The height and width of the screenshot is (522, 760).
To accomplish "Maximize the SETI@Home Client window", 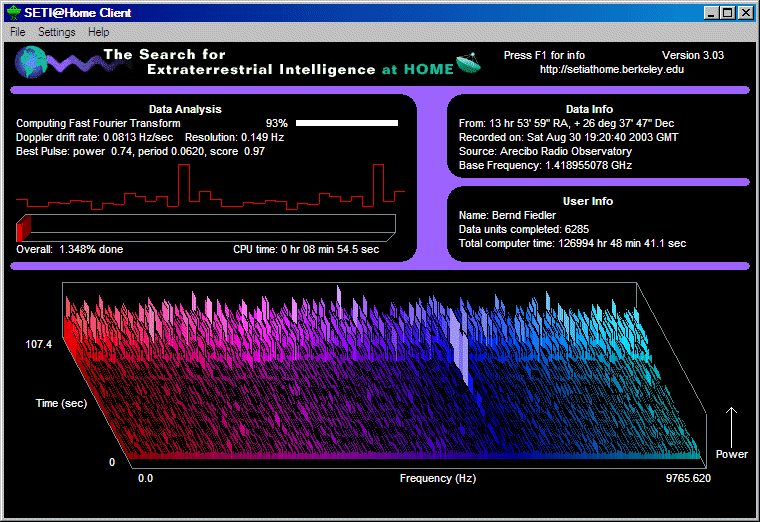I will pos(728,13).
